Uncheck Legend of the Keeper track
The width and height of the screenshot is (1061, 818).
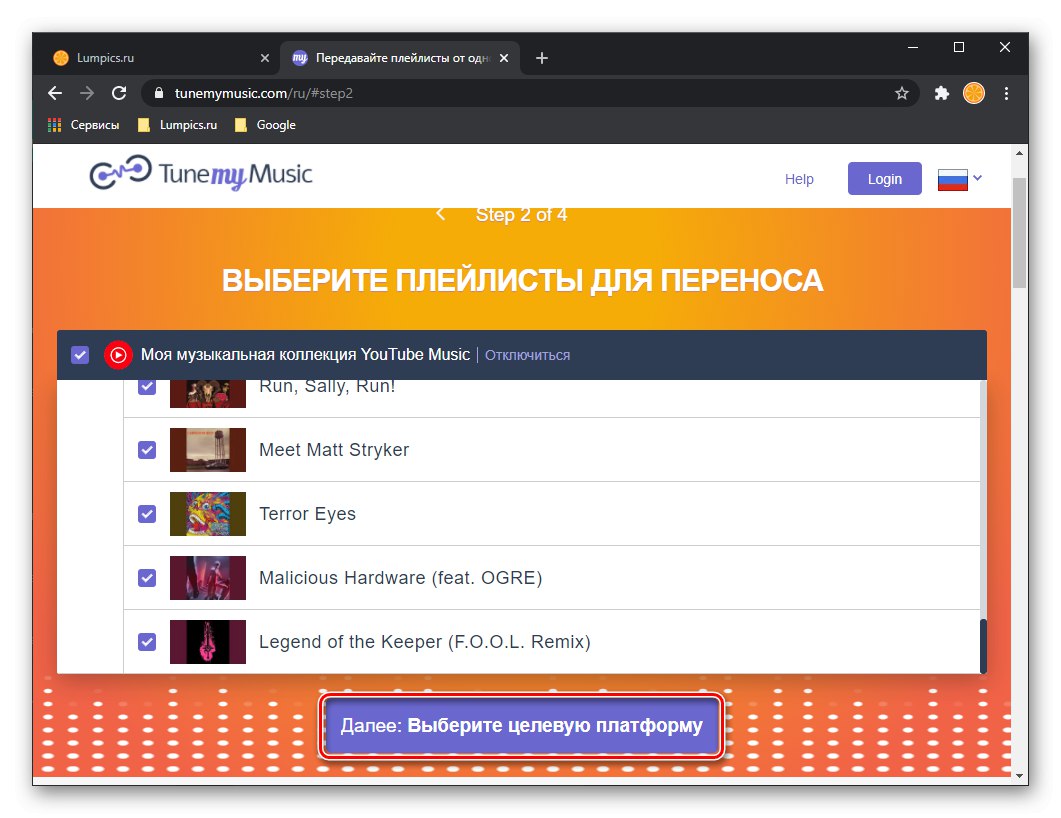(147, 642)
